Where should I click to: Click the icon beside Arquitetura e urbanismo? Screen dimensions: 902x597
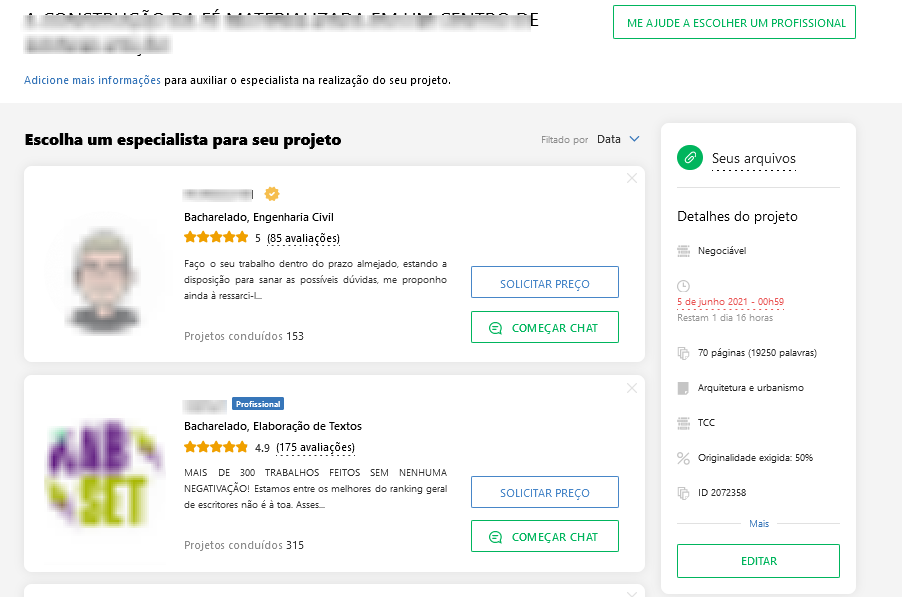683,388
